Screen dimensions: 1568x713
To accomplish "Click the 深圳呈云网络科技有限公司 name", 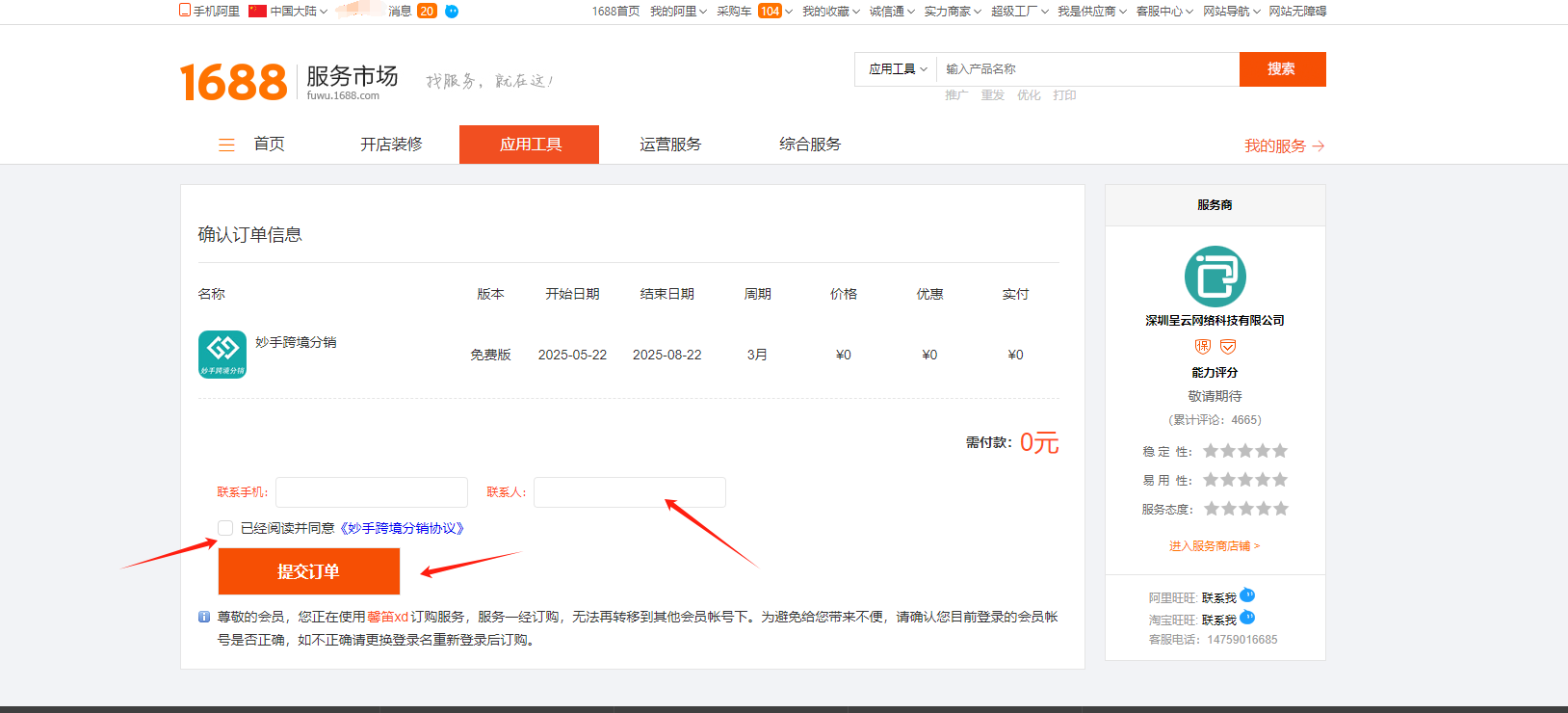I will pos(1215,321).
